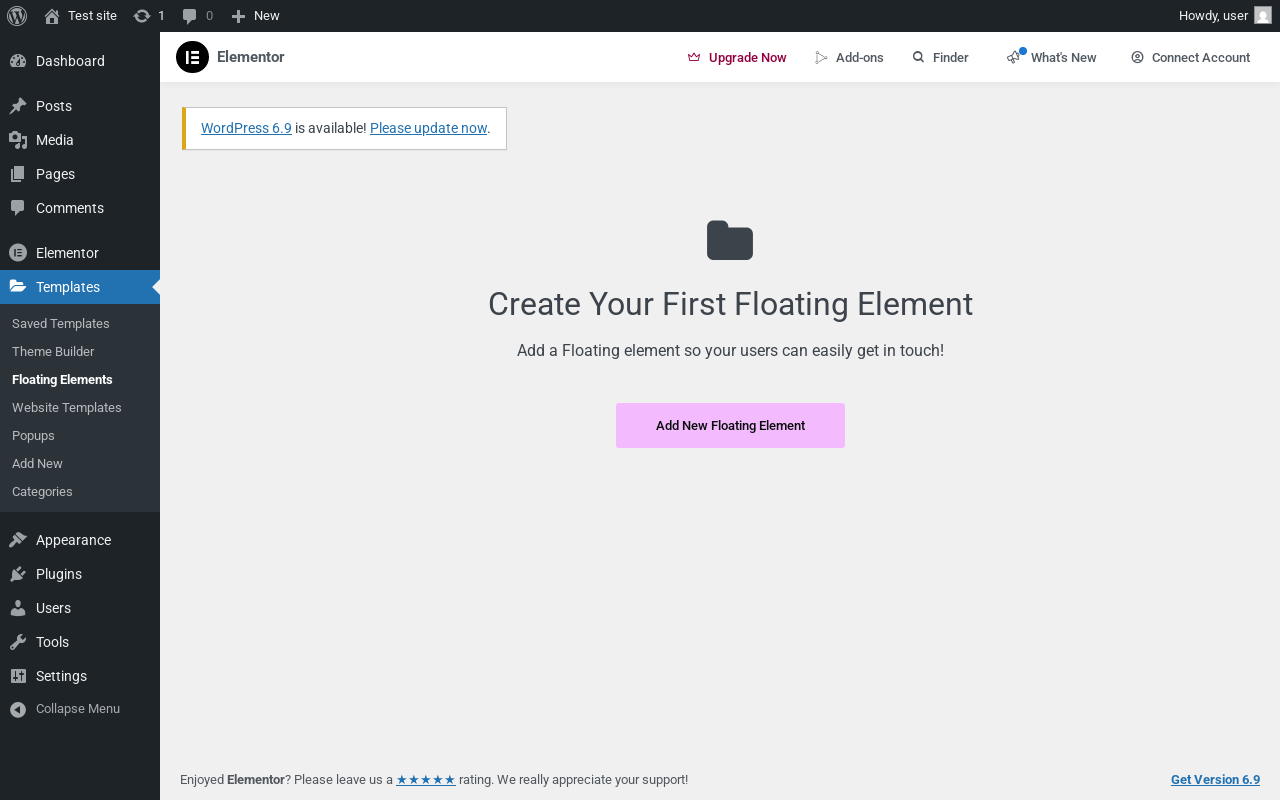Open the New content dropdown
The height and width of the screenshot is (800, 1280).
(256, 16)
